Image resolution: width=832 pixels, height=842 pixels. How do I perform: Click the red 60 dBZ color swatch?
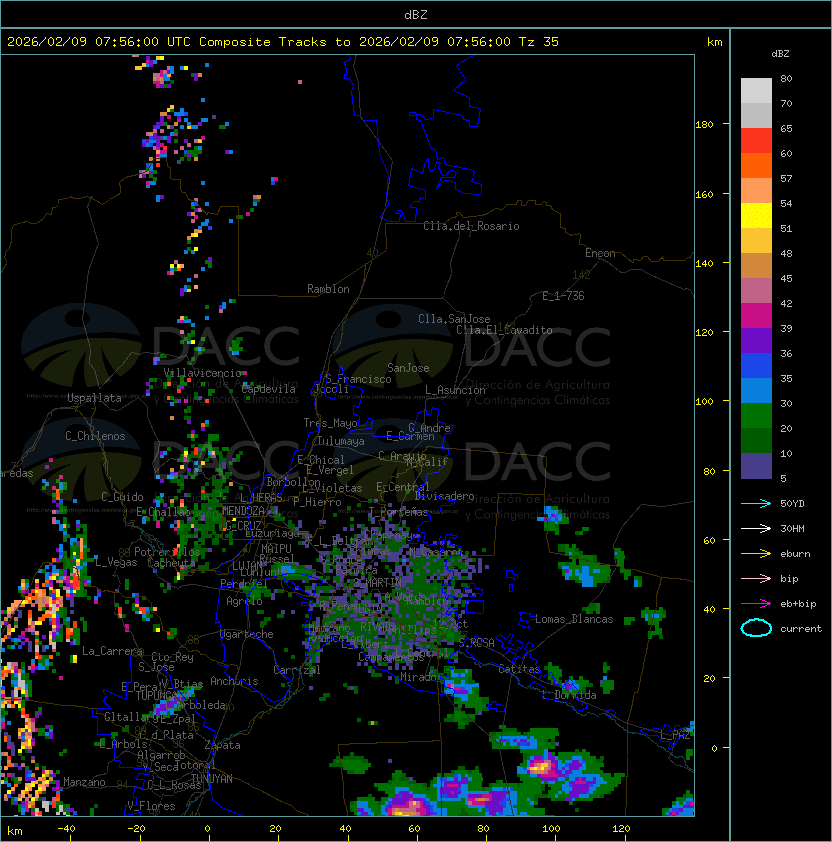click(x=756, y=141)
